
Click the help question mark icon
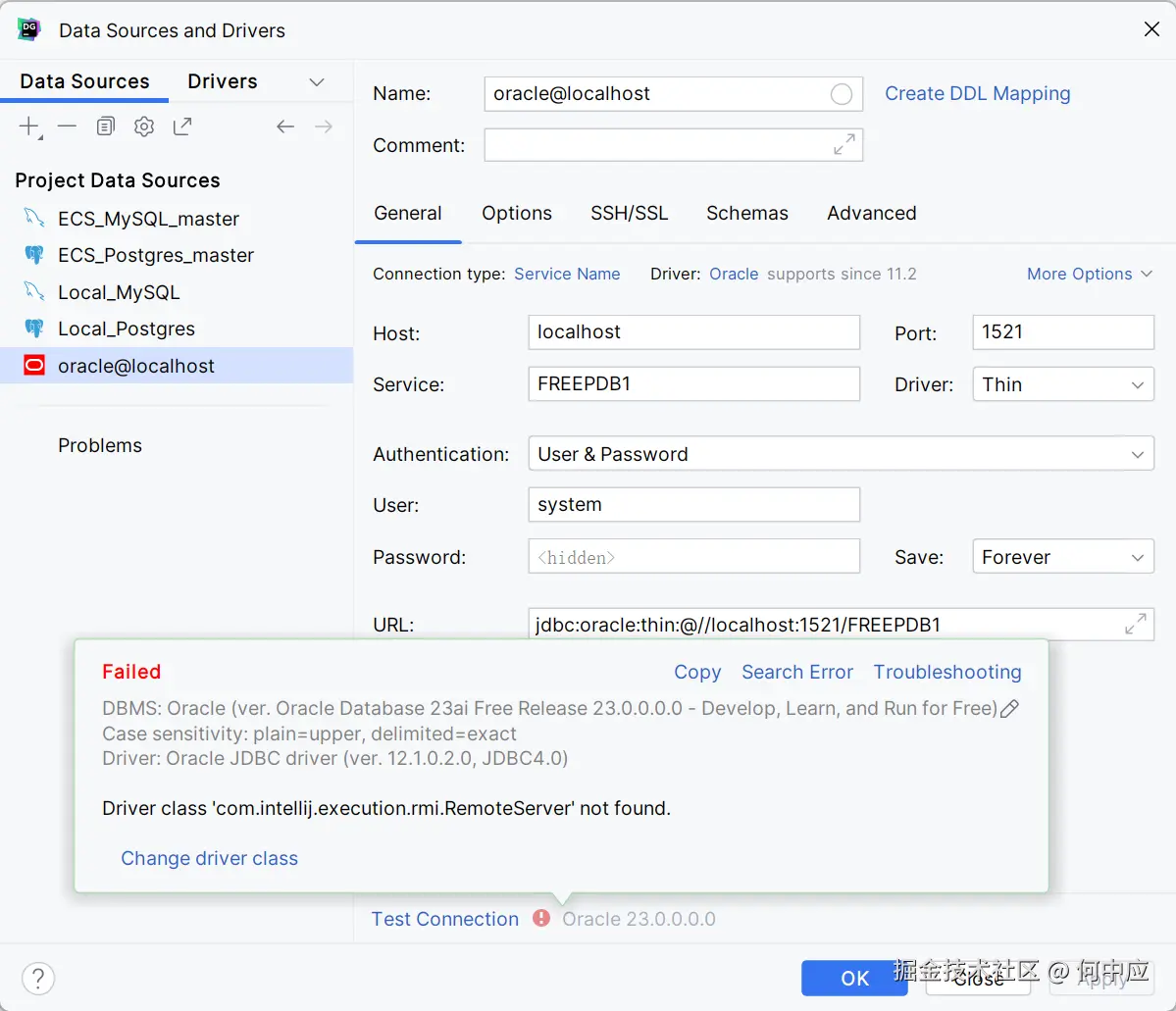(38, 978)
